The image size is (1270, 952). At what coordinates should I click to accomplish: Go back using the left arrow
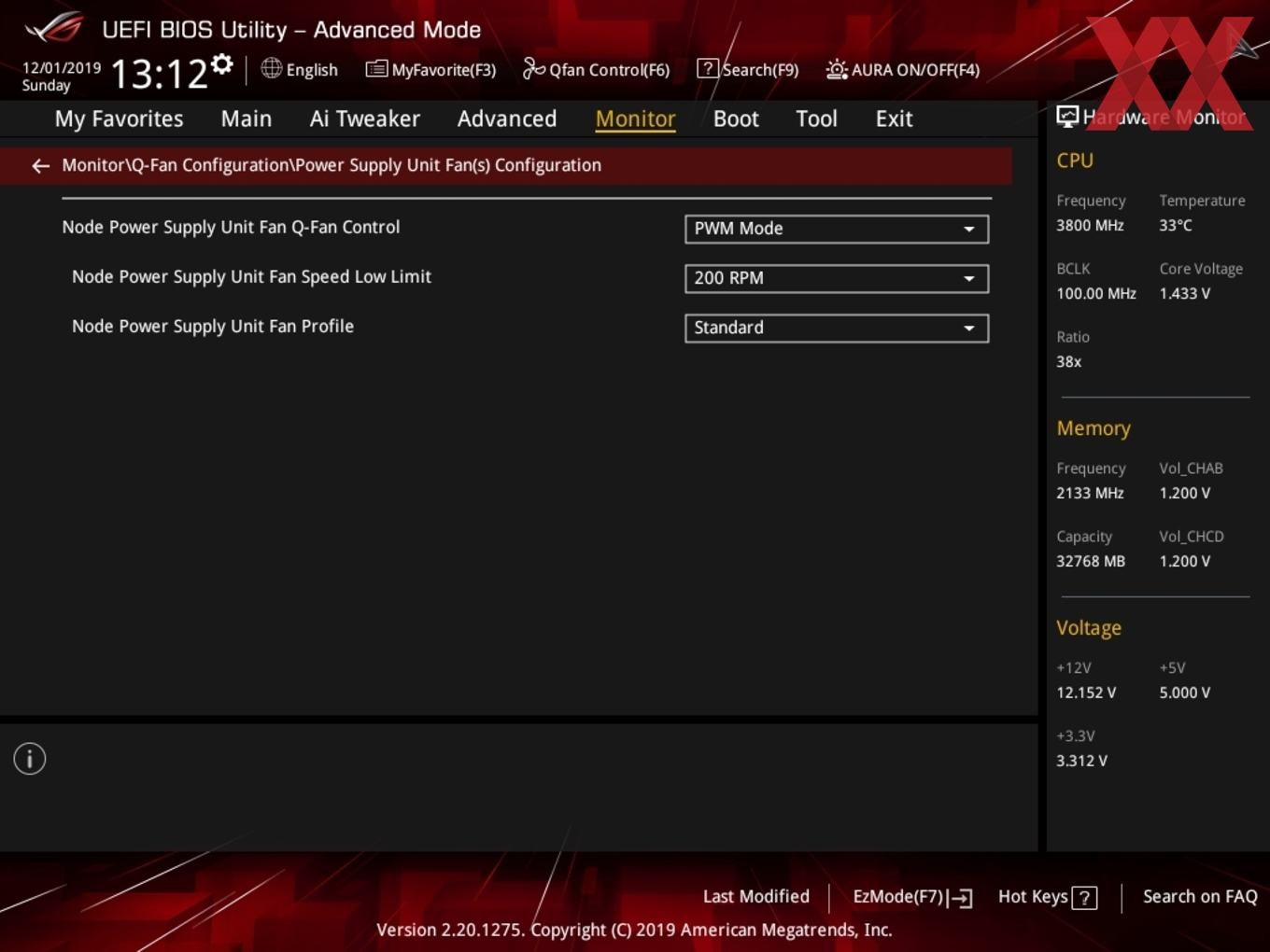click(x=40, y=166)
